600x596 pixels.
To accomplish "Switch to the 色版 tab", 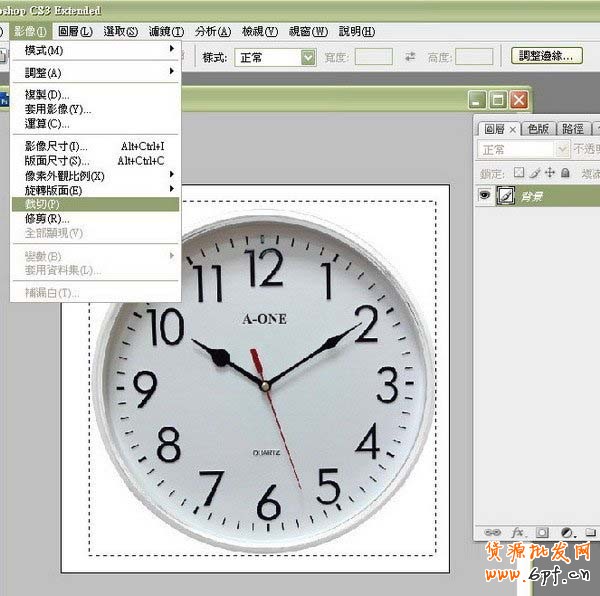I will tap(538, 129).
